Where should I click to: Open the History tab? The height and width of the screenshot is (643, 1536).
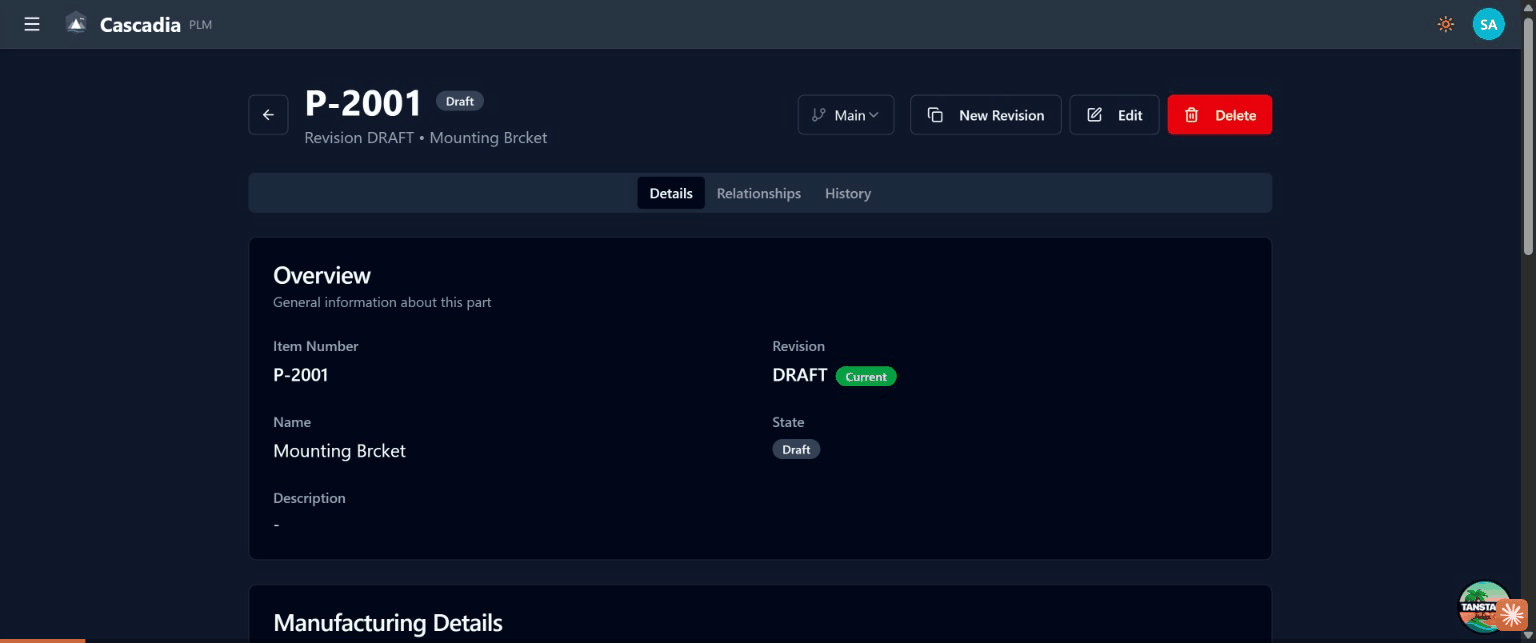847,193
